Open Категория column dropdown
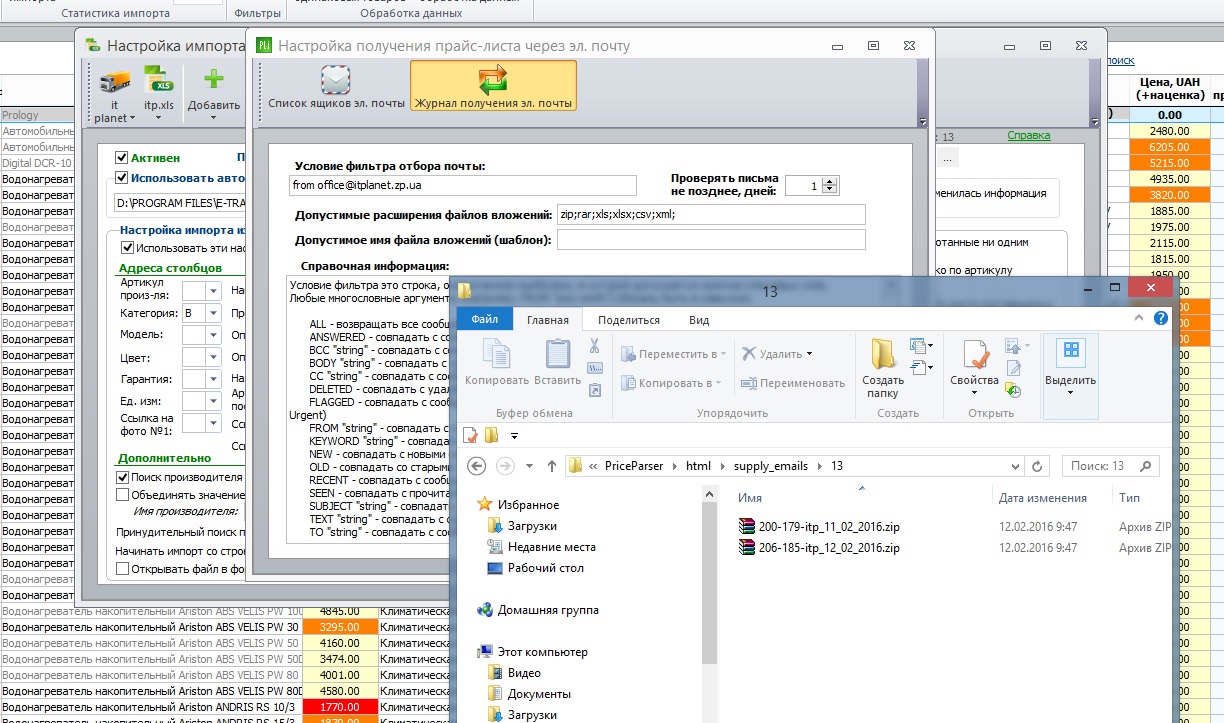 pos(214,313)
